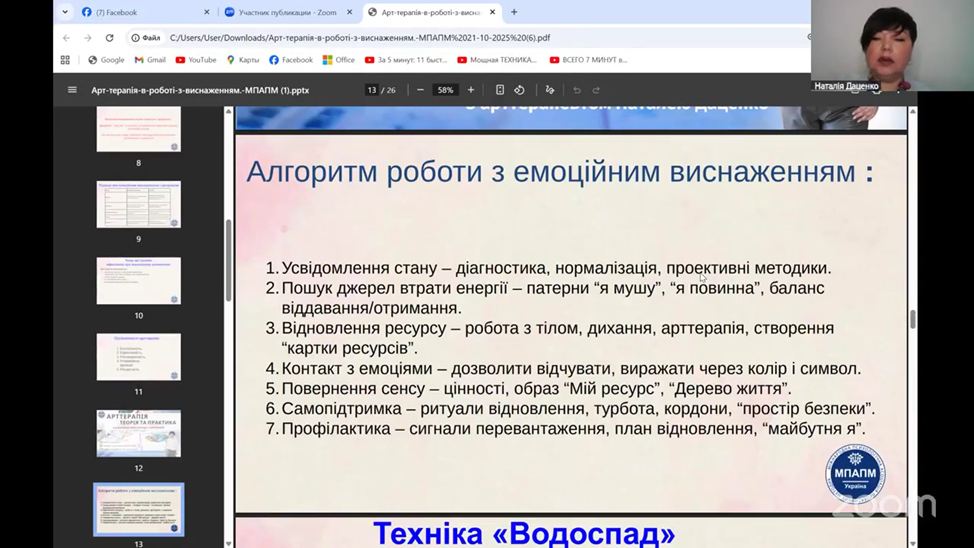The height and width of the screenshot is (548, 974).
Task: Click the fit to page icon
Action: tap(500, 90)
